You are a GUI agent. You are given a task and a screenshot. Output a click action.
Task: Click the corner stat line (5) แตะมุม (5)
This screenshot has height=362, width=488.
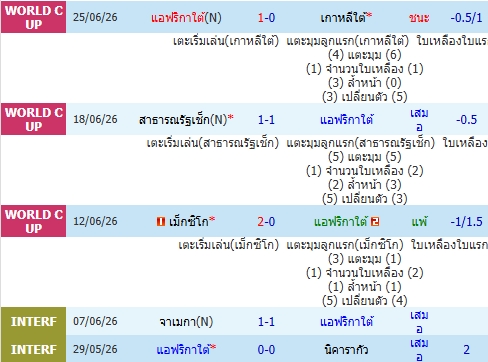[365, 157]
